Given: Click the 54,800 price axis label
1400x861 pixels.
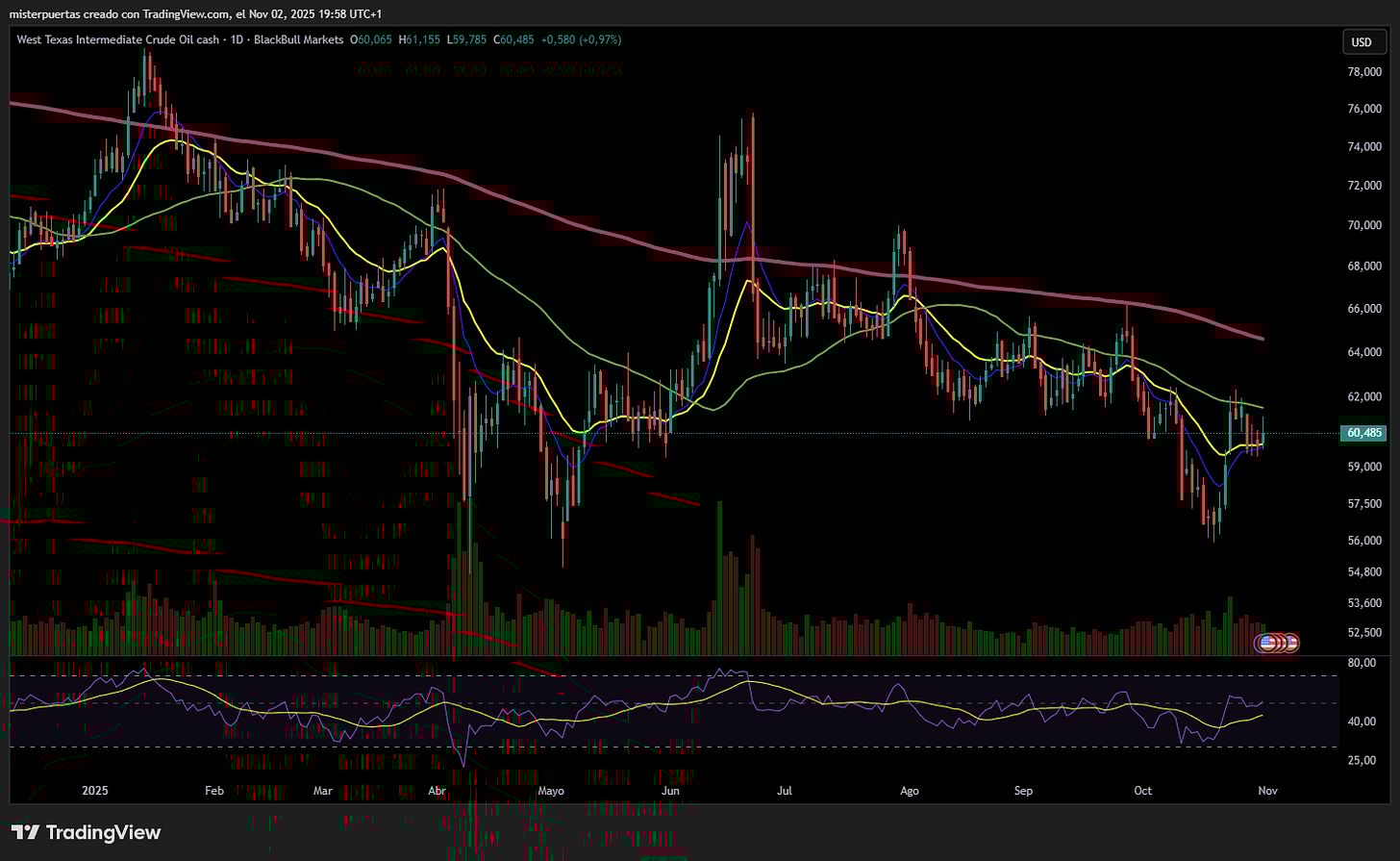Looking at the screenshot, I should [x=1365, y=572].
